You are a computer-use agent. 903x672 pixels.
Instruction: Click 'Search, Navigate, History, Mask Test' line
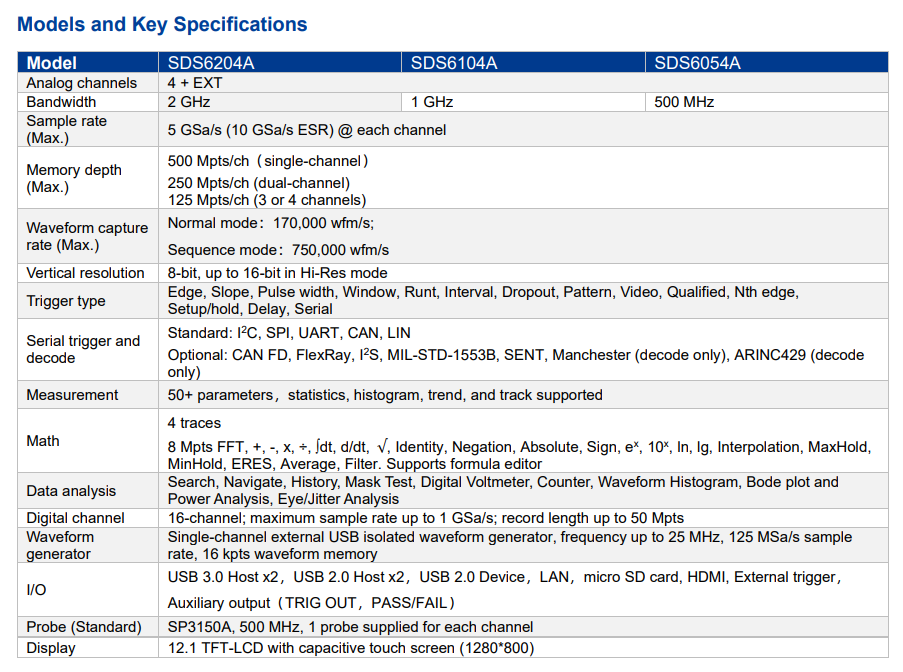tap(503, 482)
